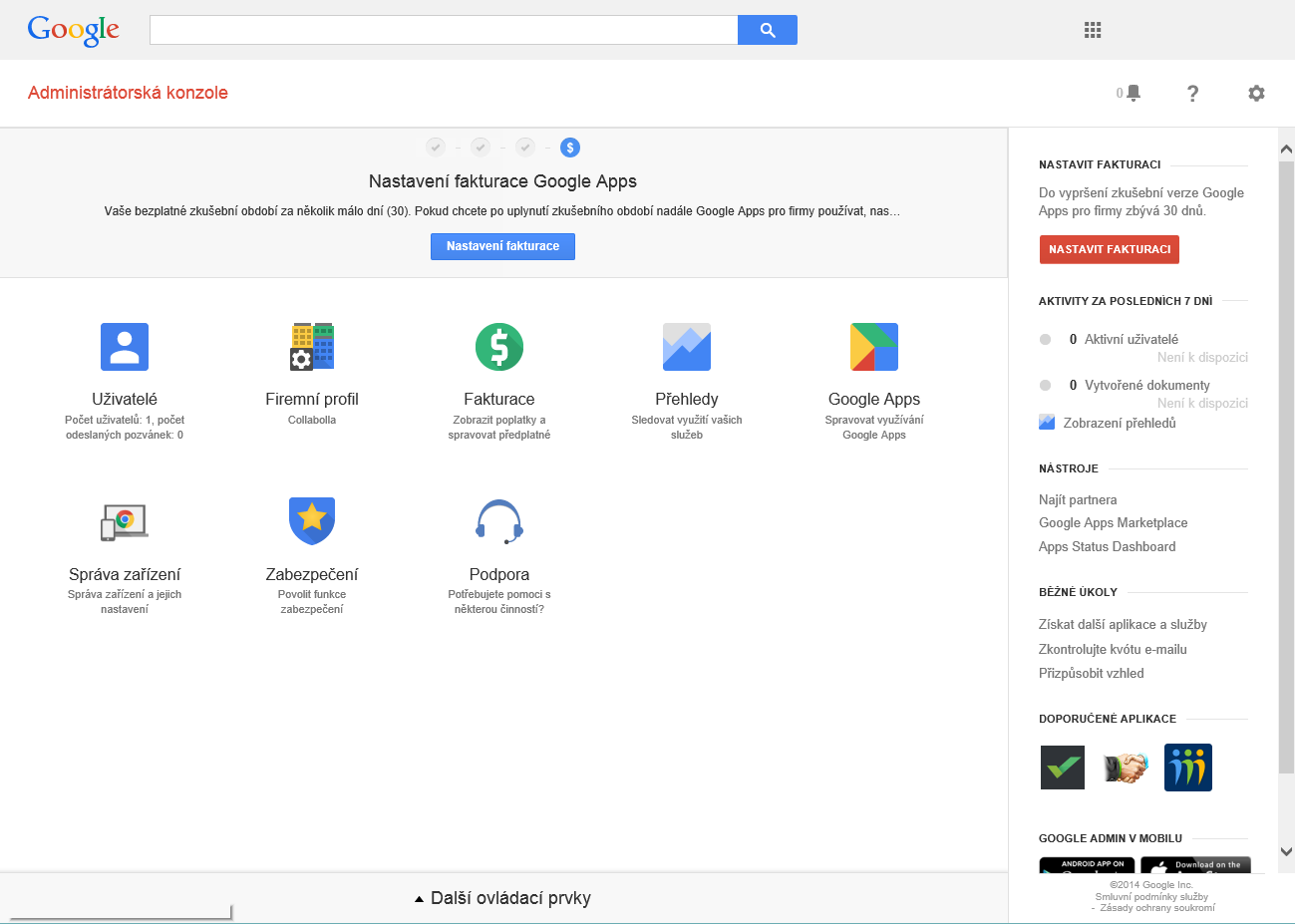
Task: Click the Google logo
Action: [x=74, y=30]
